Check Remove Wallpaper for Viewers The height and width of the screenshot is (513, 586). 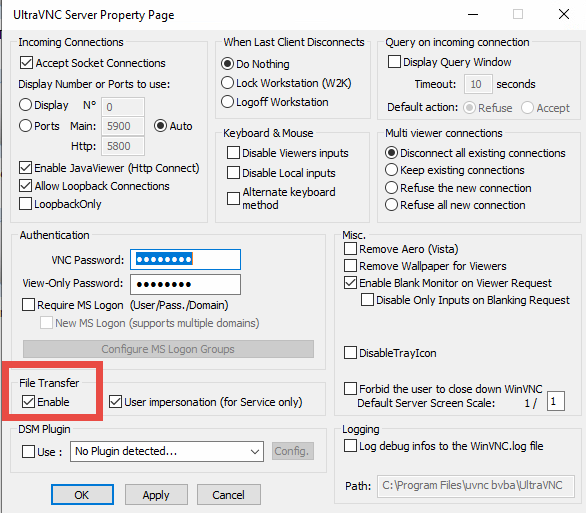tap(350, 266)
